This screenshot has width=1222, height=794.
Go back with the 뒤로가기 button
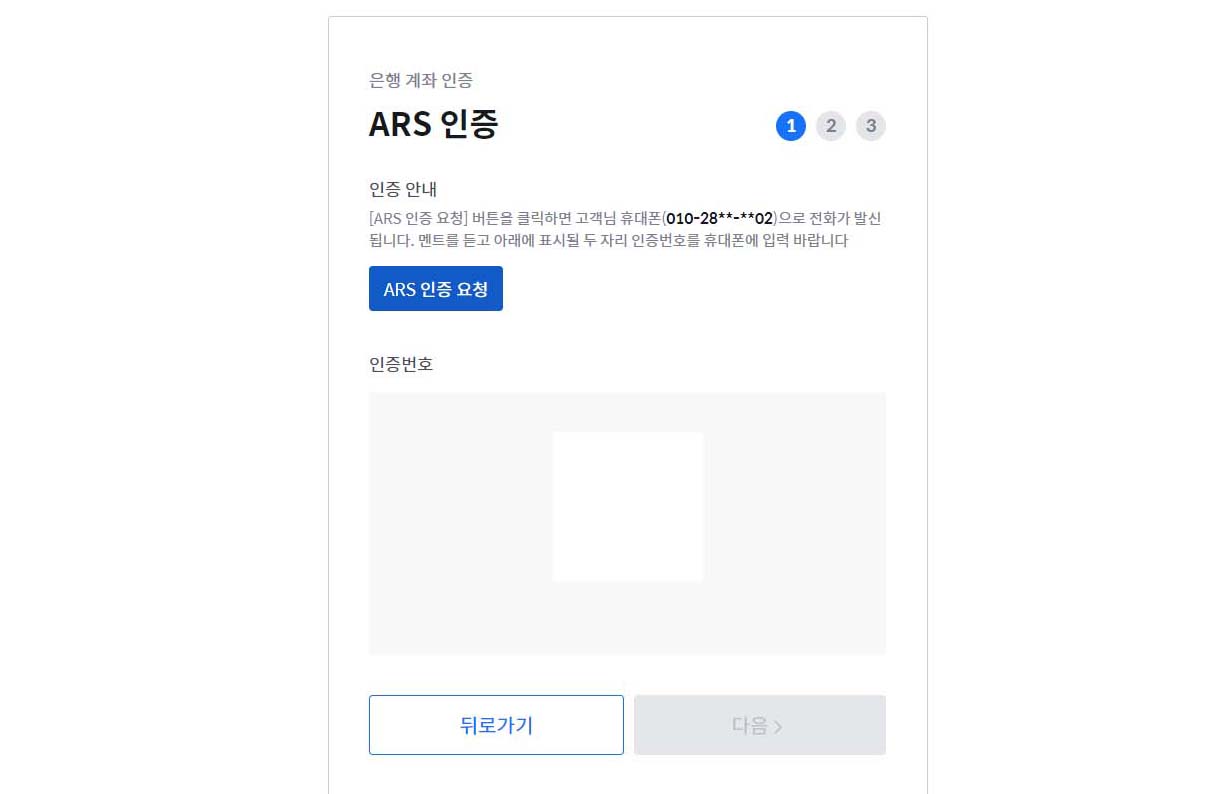coord(496,725)
